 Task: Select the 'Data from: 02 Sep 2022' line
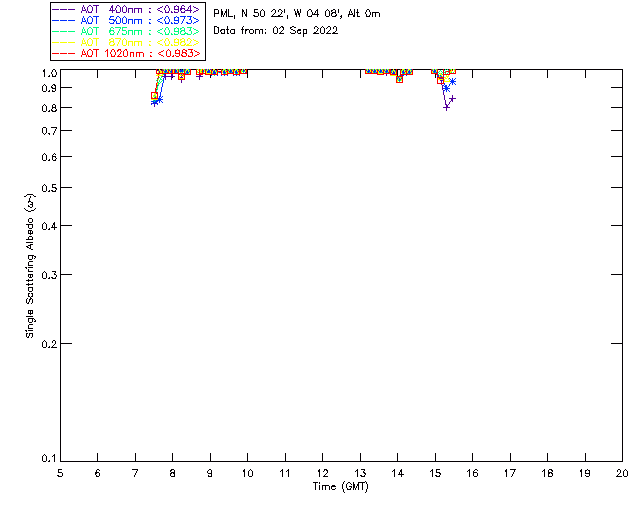point(276,31)
